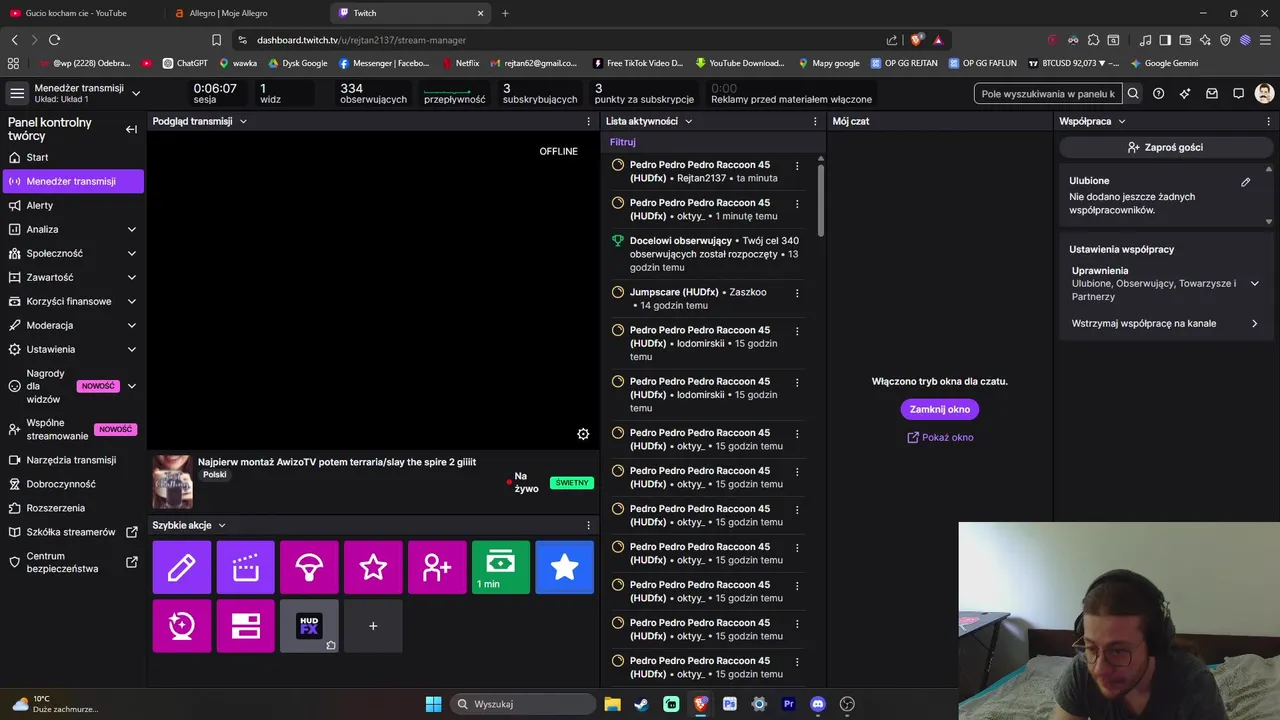Open the Współpraca panel dropdown

pos(1122,121)
